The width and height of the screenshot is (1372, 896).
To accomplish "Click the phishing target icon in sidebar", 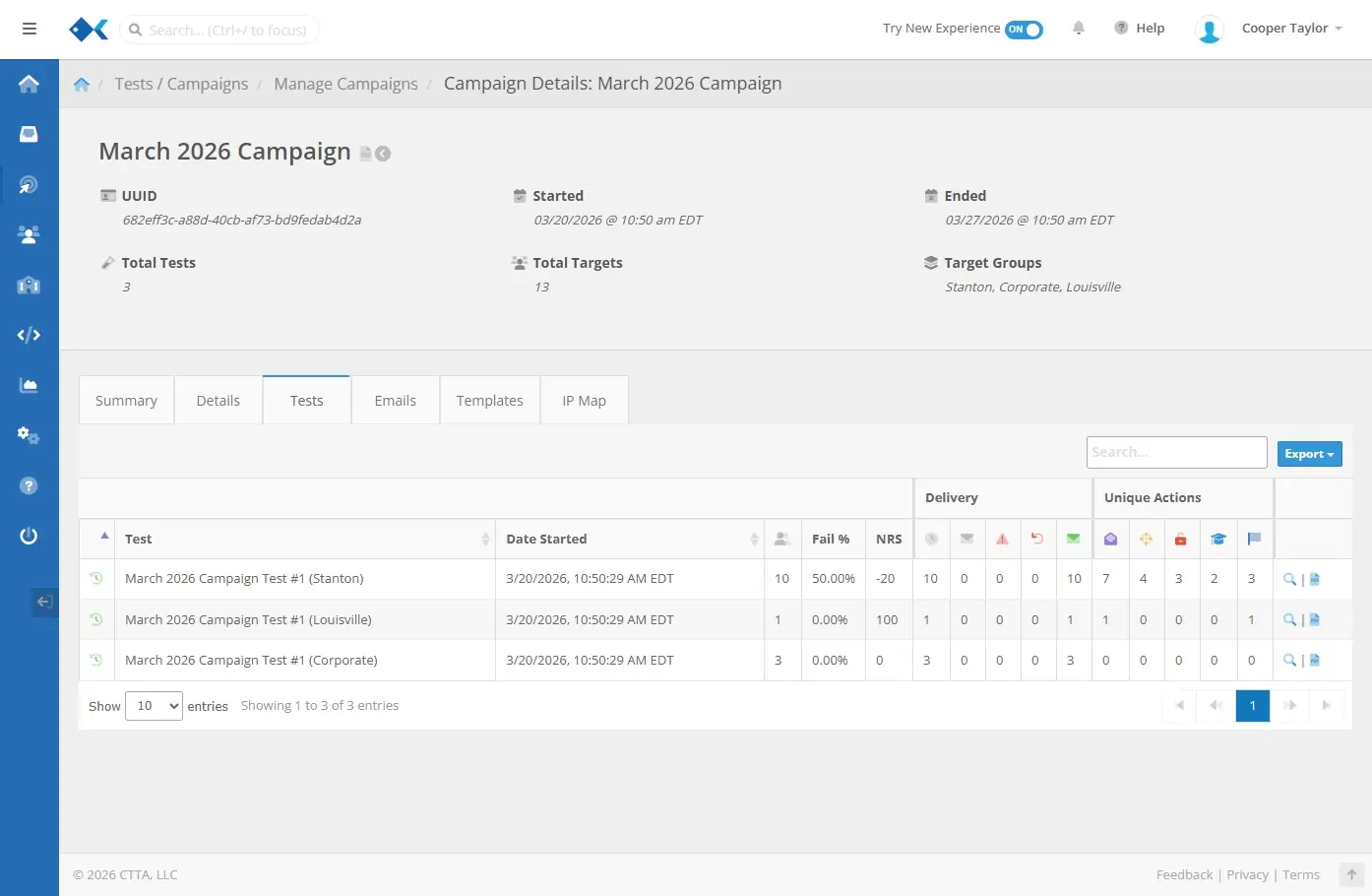I will click(x=29, y=184).
